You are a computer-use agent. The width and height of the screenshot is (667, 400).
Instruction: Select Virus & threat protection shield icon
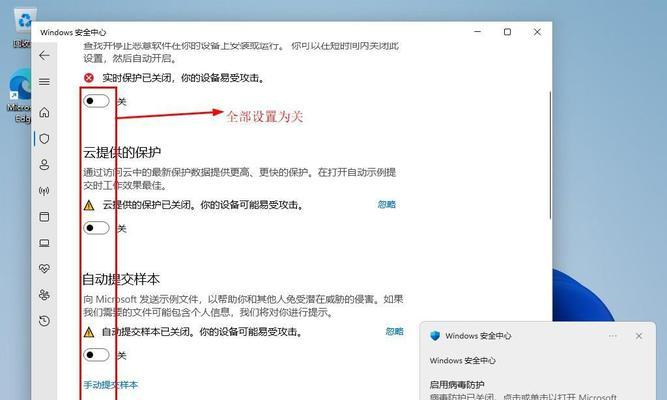coord(44,139)
